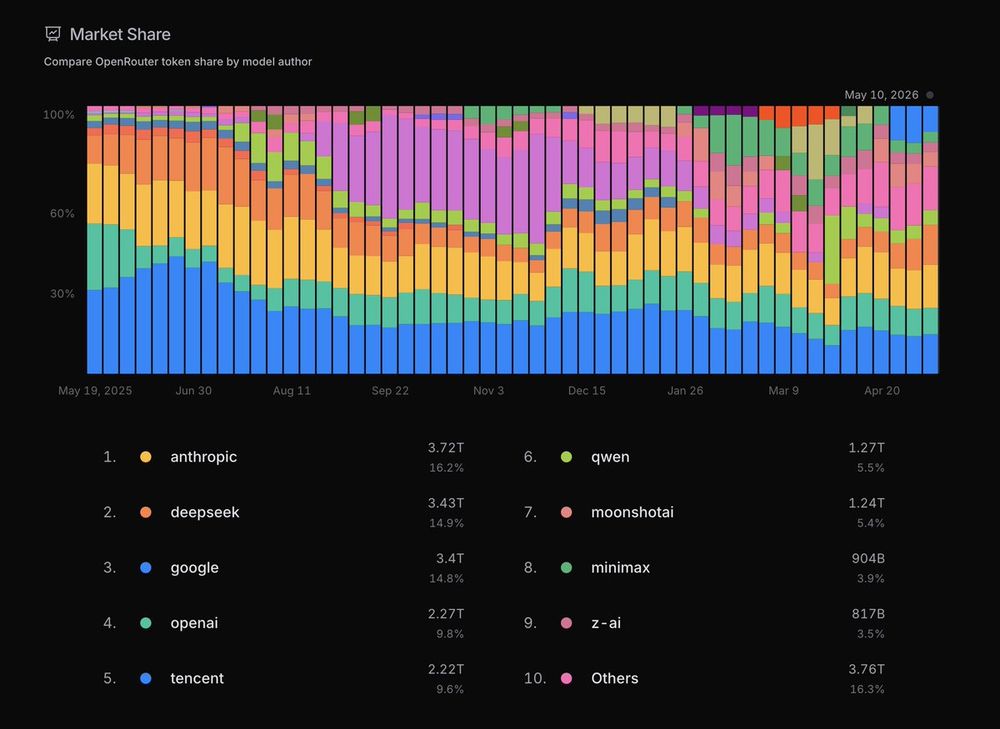Click the 1.27T token value for qwen

[x=867, y=448]
